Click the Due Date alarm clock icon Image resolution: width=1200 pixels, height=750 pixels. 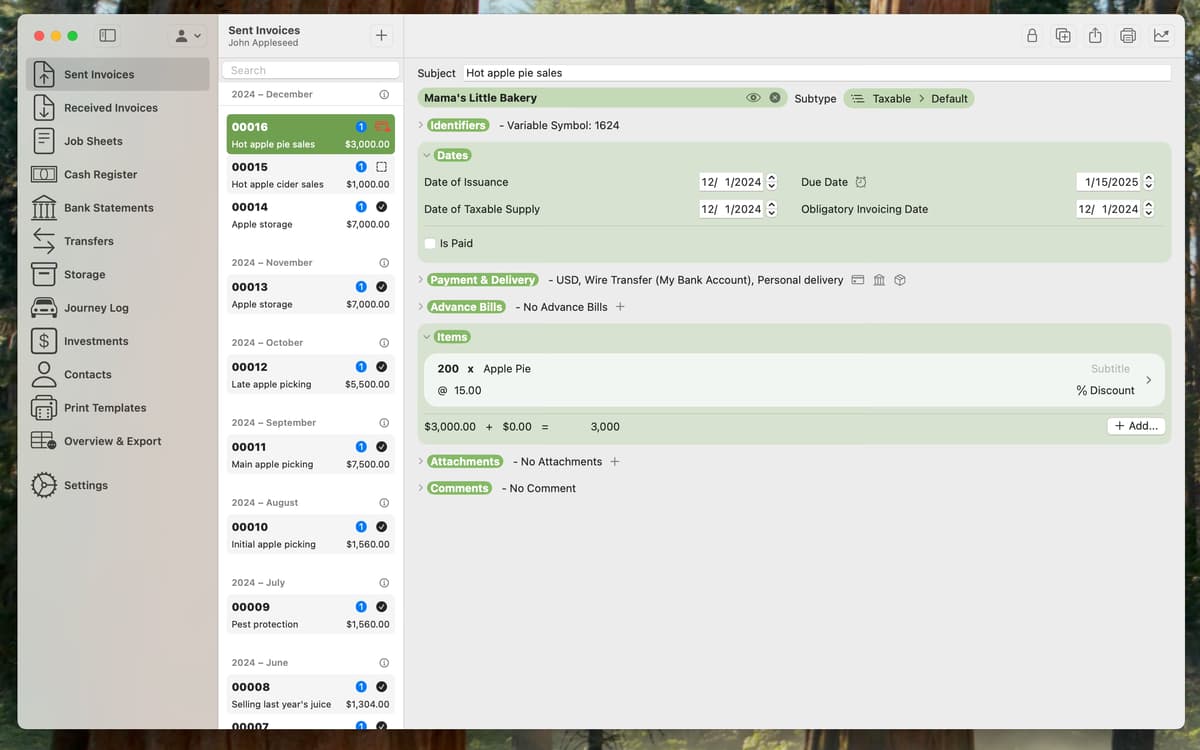861,182
